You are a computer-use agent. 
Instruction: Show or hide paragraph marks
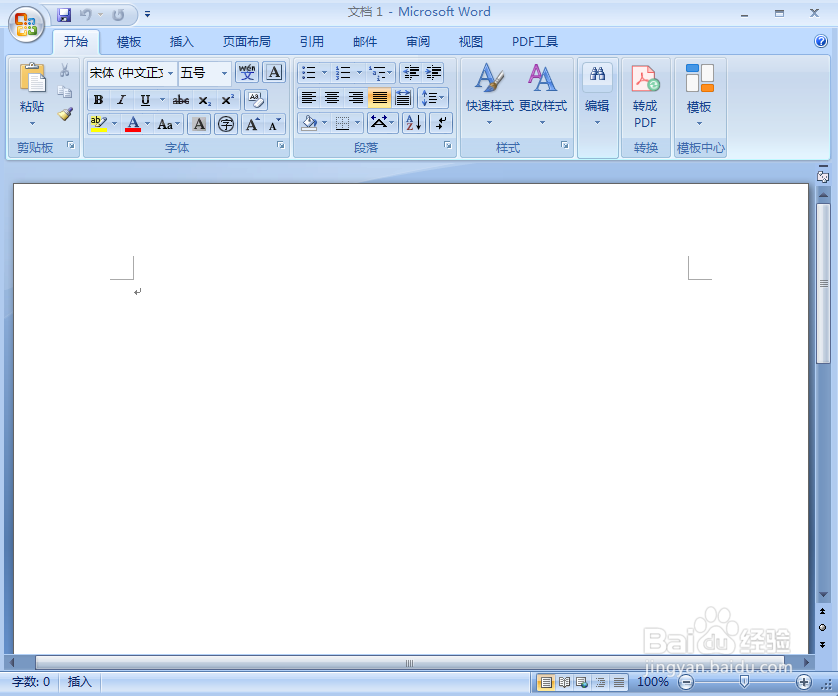(441, 123)
